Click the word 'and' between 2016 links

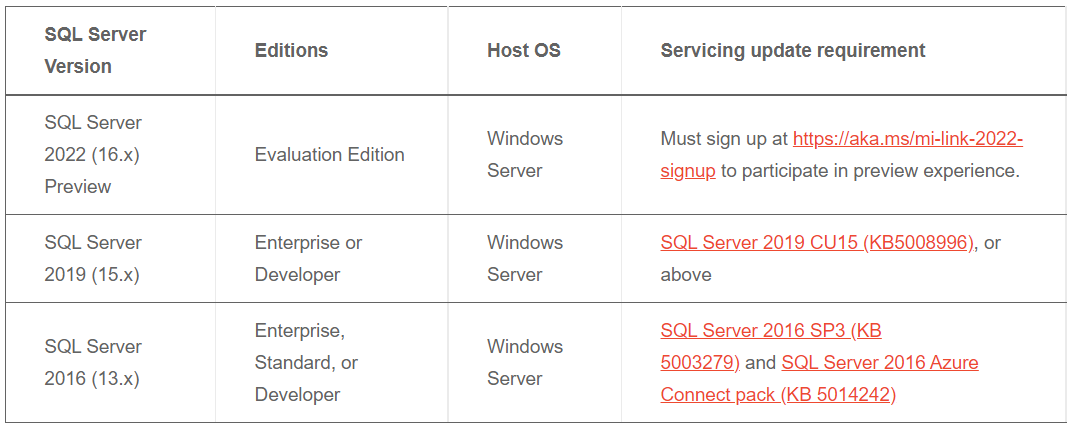760,363
